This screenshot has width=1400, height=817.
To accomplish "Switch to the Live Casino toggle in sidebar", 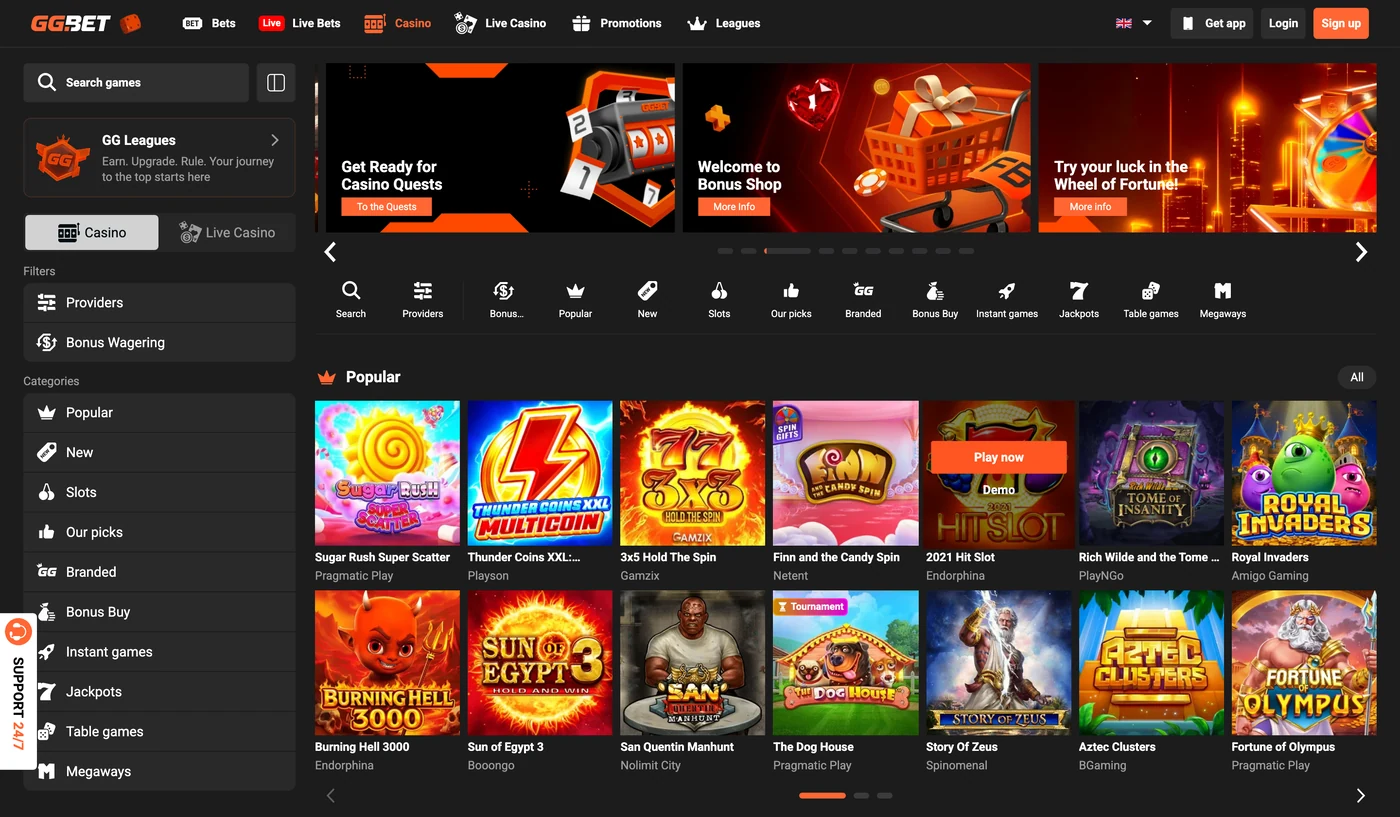I will pyautogui.click(x=227, y=232).
